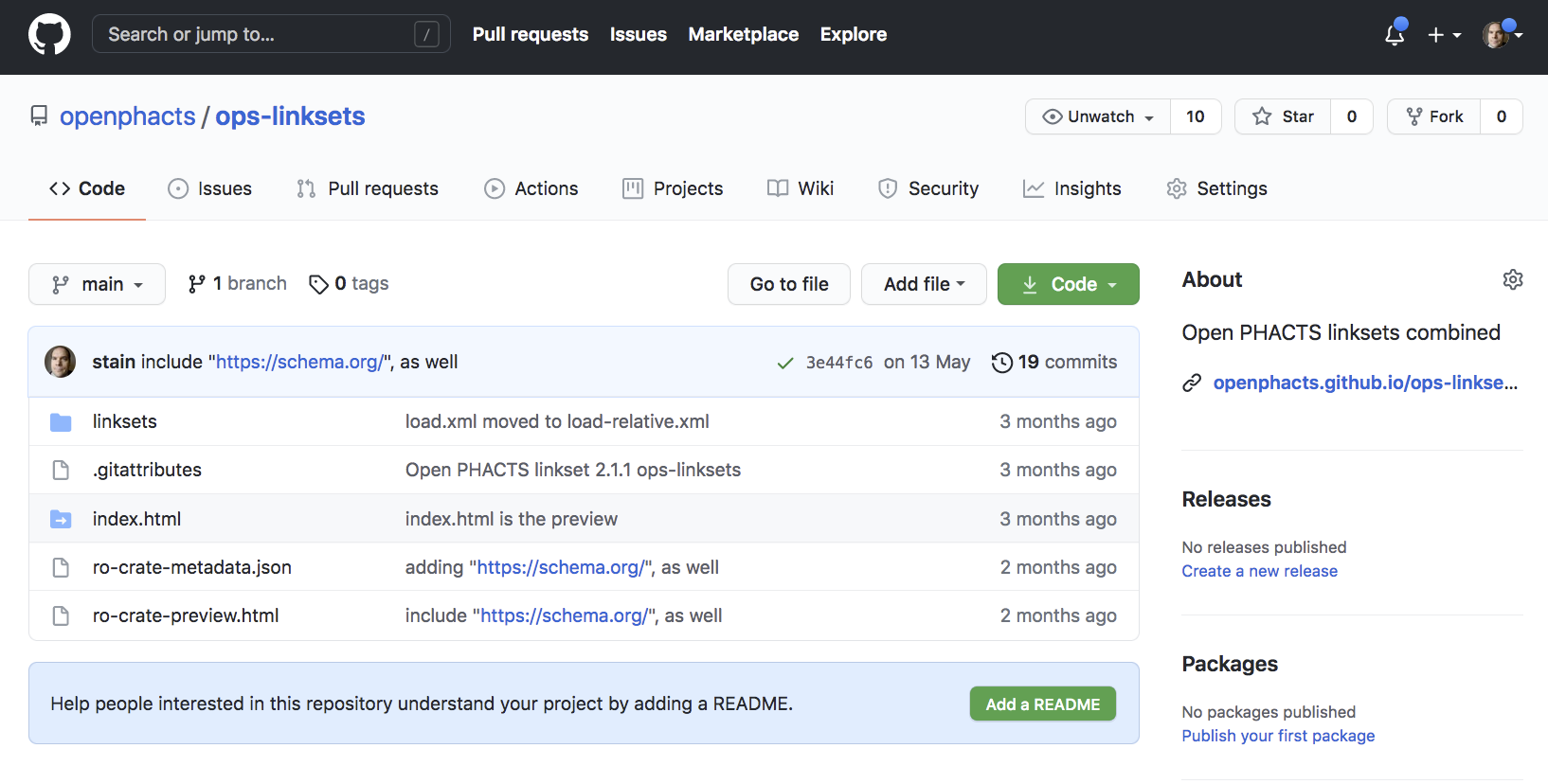
Task: Switch to the Projects tab
Action: tap(673, 188)
